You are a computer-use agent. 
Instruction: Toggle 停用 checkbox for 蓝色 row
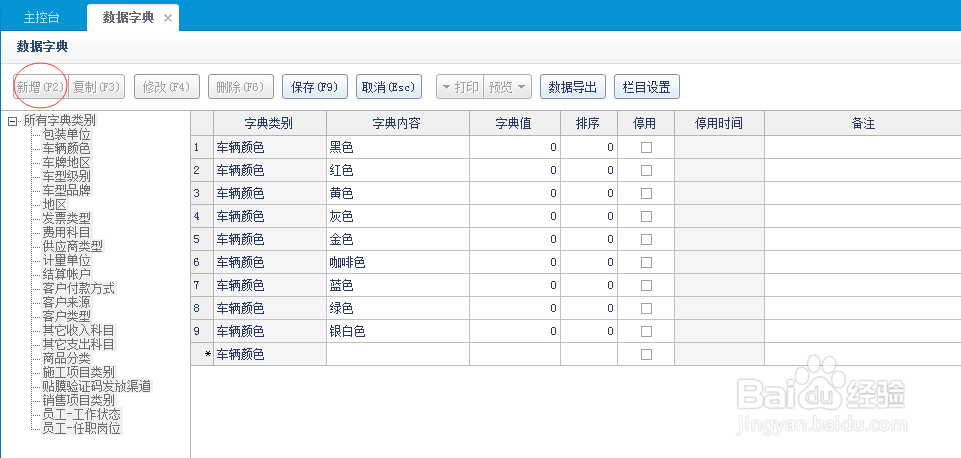click(646, 285)
